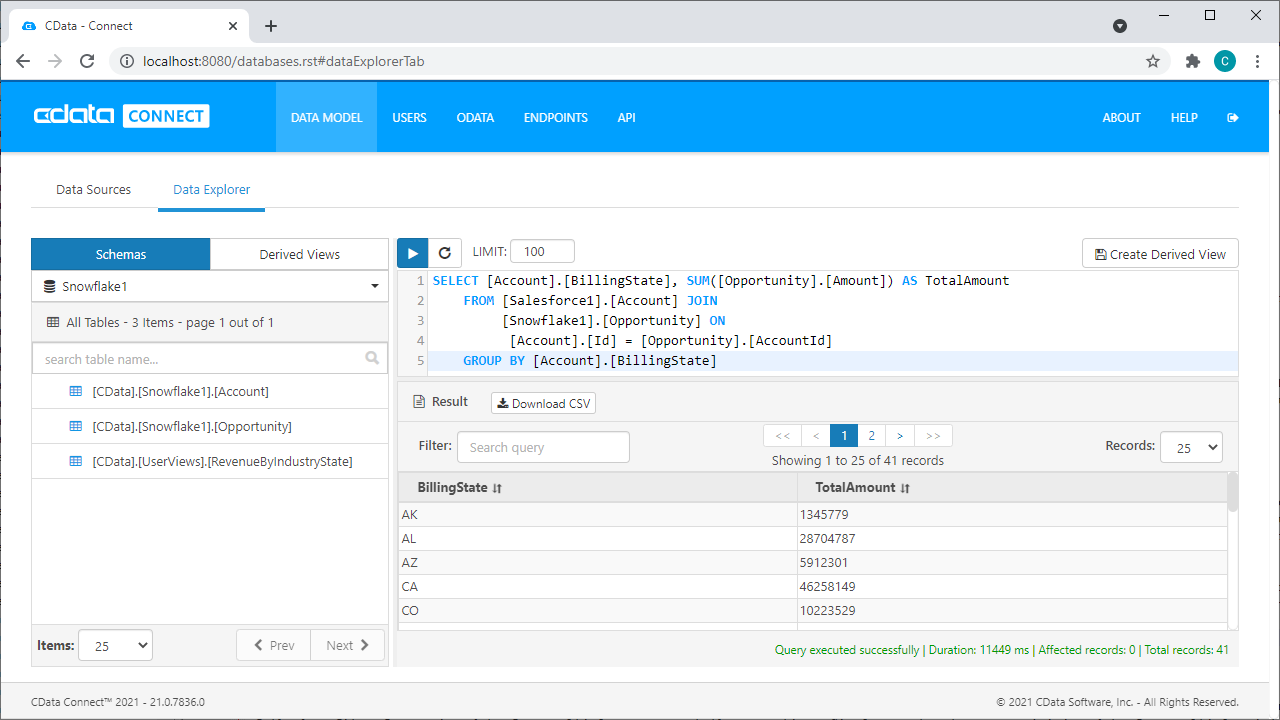Open the Items per page dropdown
The width and height of the screenshot is (1280, 720).
[115, 646]
